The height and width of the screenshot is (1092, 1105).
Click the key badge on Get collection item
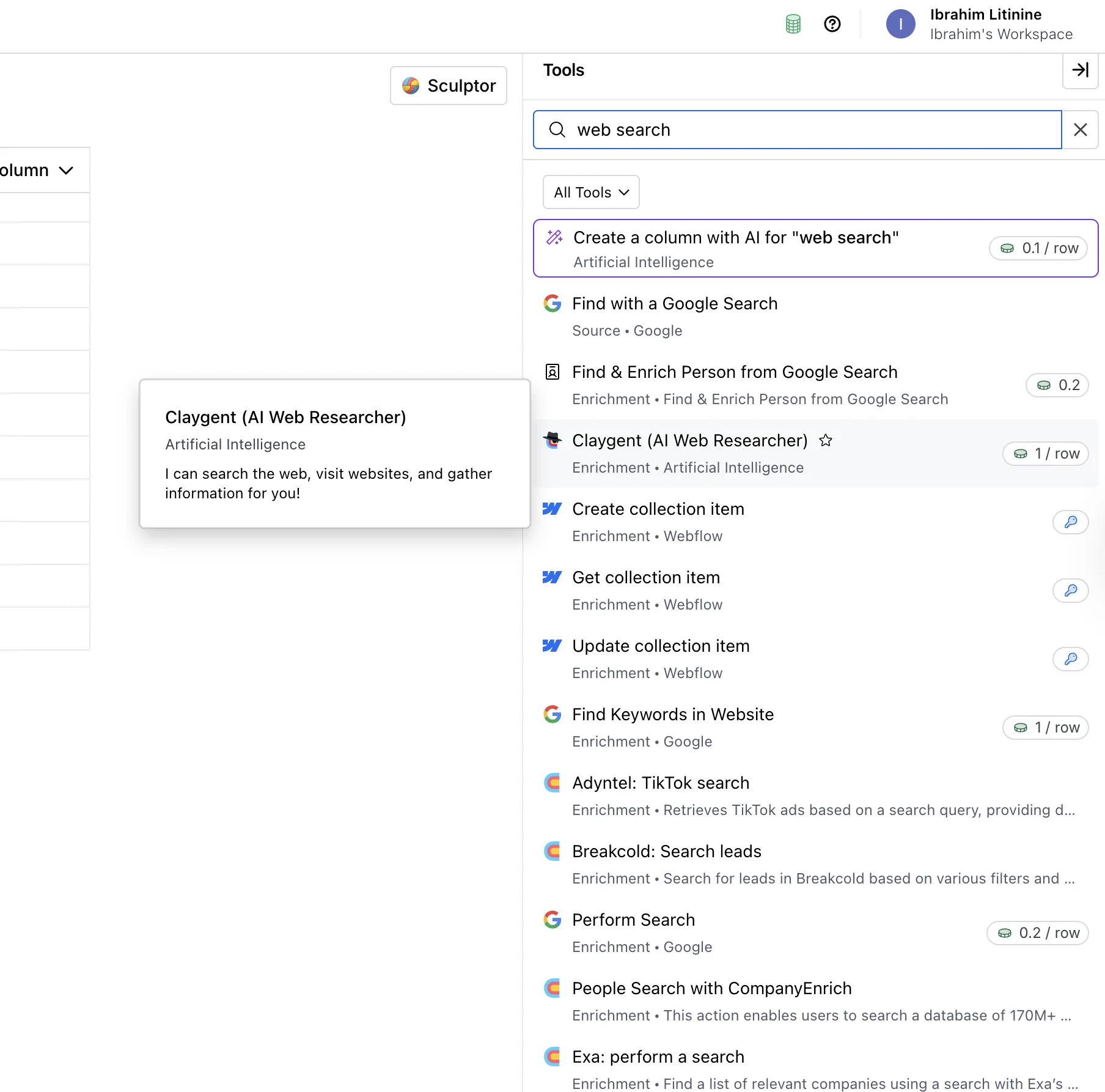pyautogui.click(x=1071, y=591)
